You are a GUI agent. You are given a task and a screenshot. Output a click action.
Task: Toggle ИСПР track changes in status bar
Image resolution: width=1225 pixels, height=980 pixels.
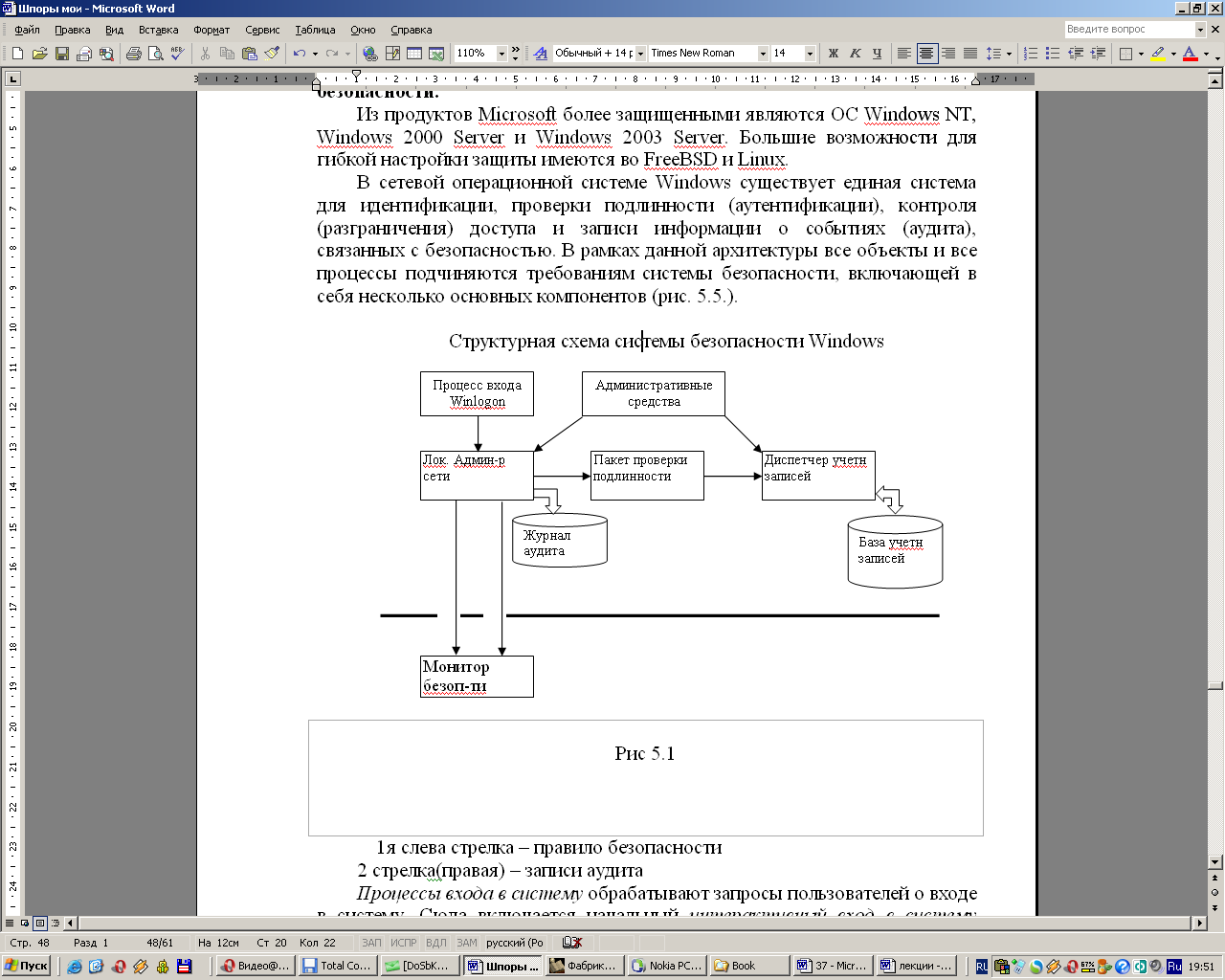pyautogui.click(x=404, y=943)
